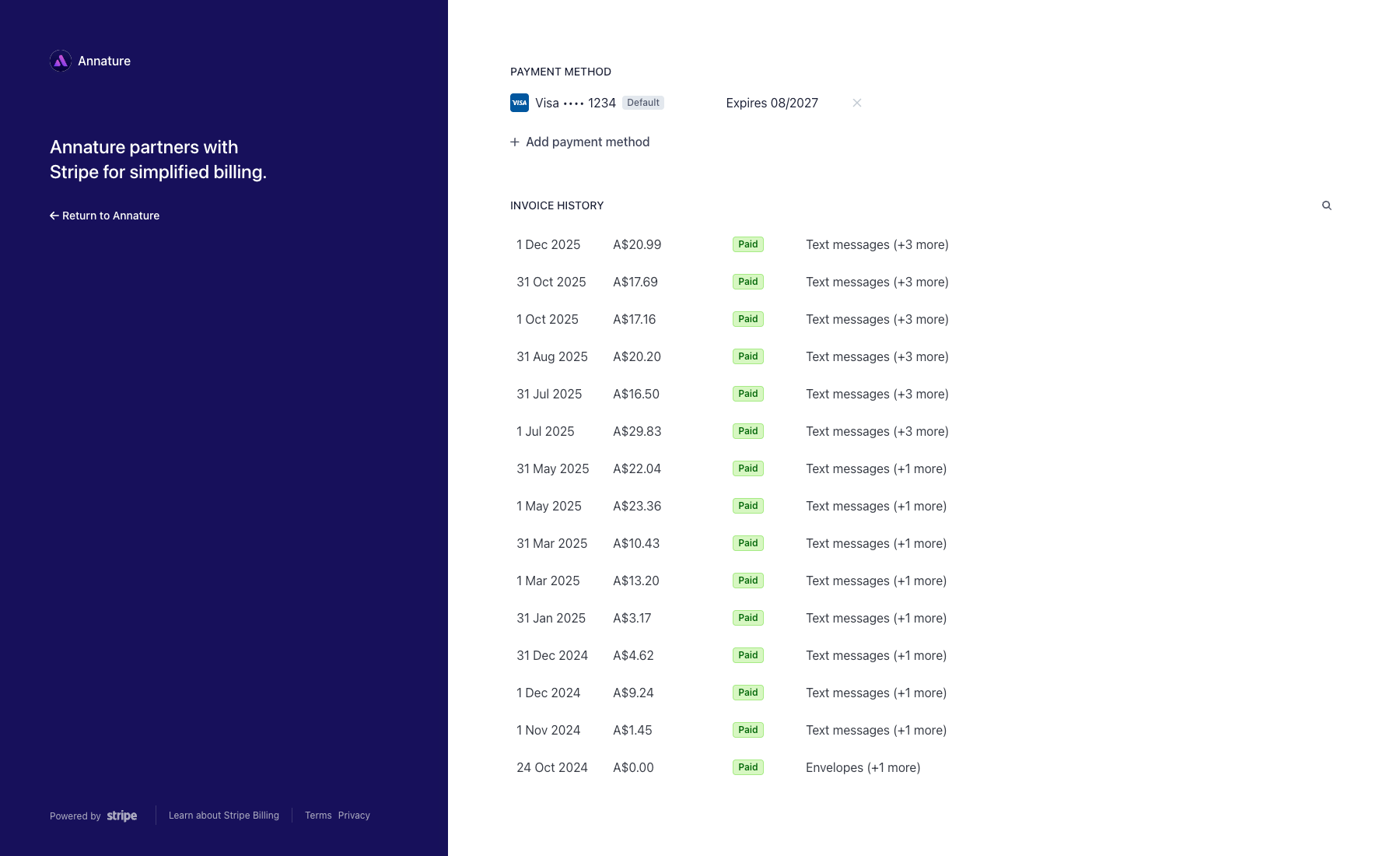Click the A$17.16 amount

[x=635, y=319]
